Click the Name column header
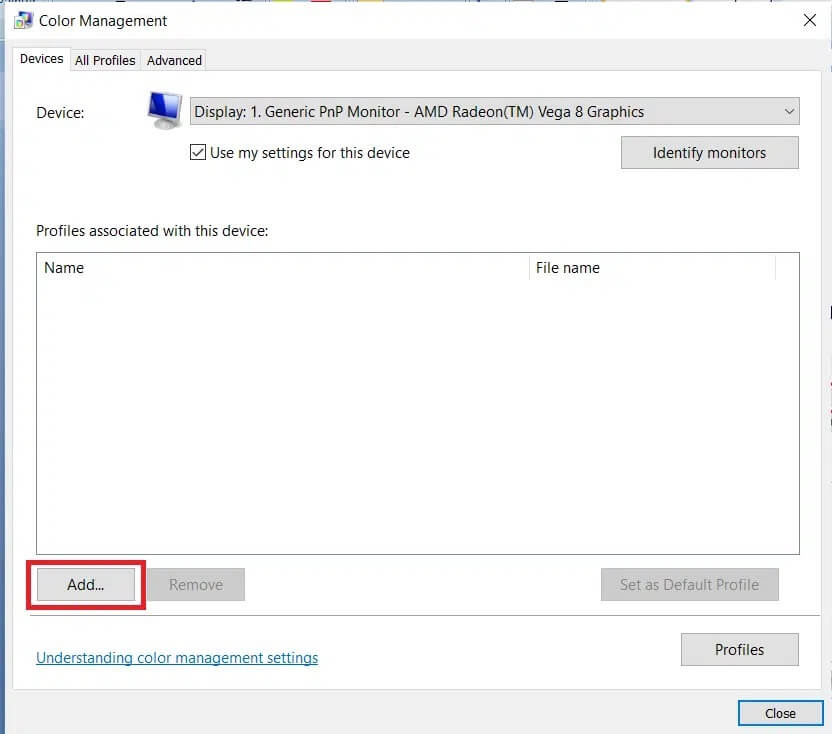 pos(283,268)
